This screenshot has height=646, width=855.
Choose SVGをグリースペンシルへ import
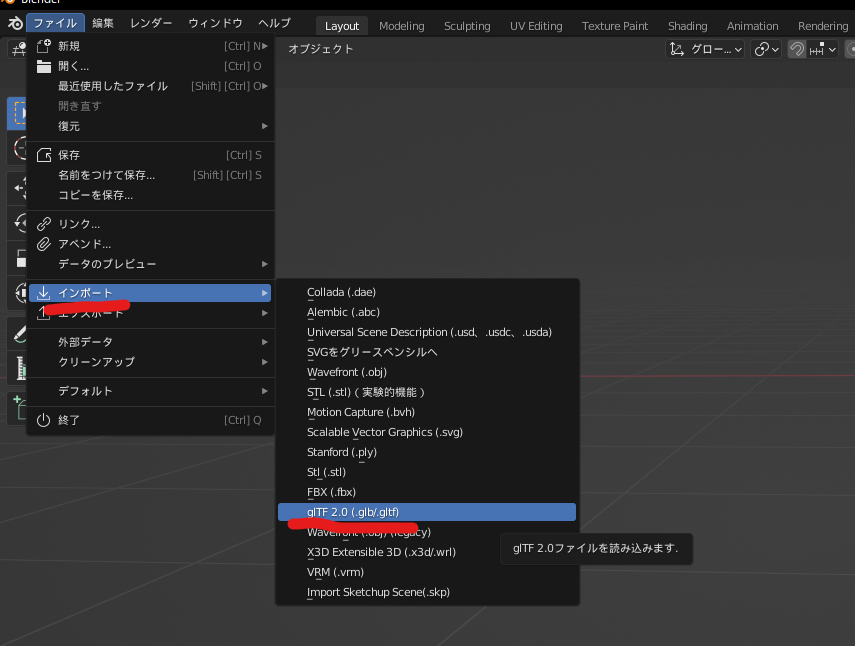click(427, 352)
